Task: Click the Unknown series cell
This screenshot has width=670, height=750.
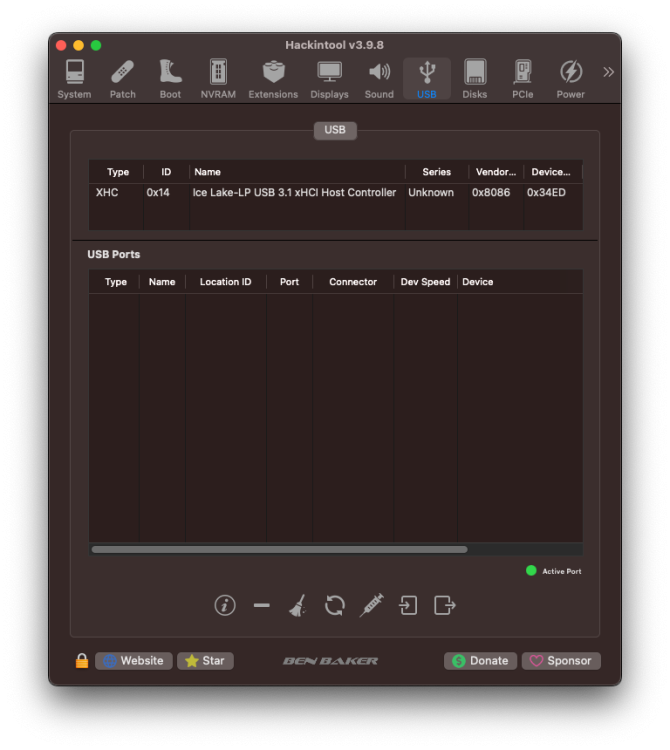Action: point(431,192)
